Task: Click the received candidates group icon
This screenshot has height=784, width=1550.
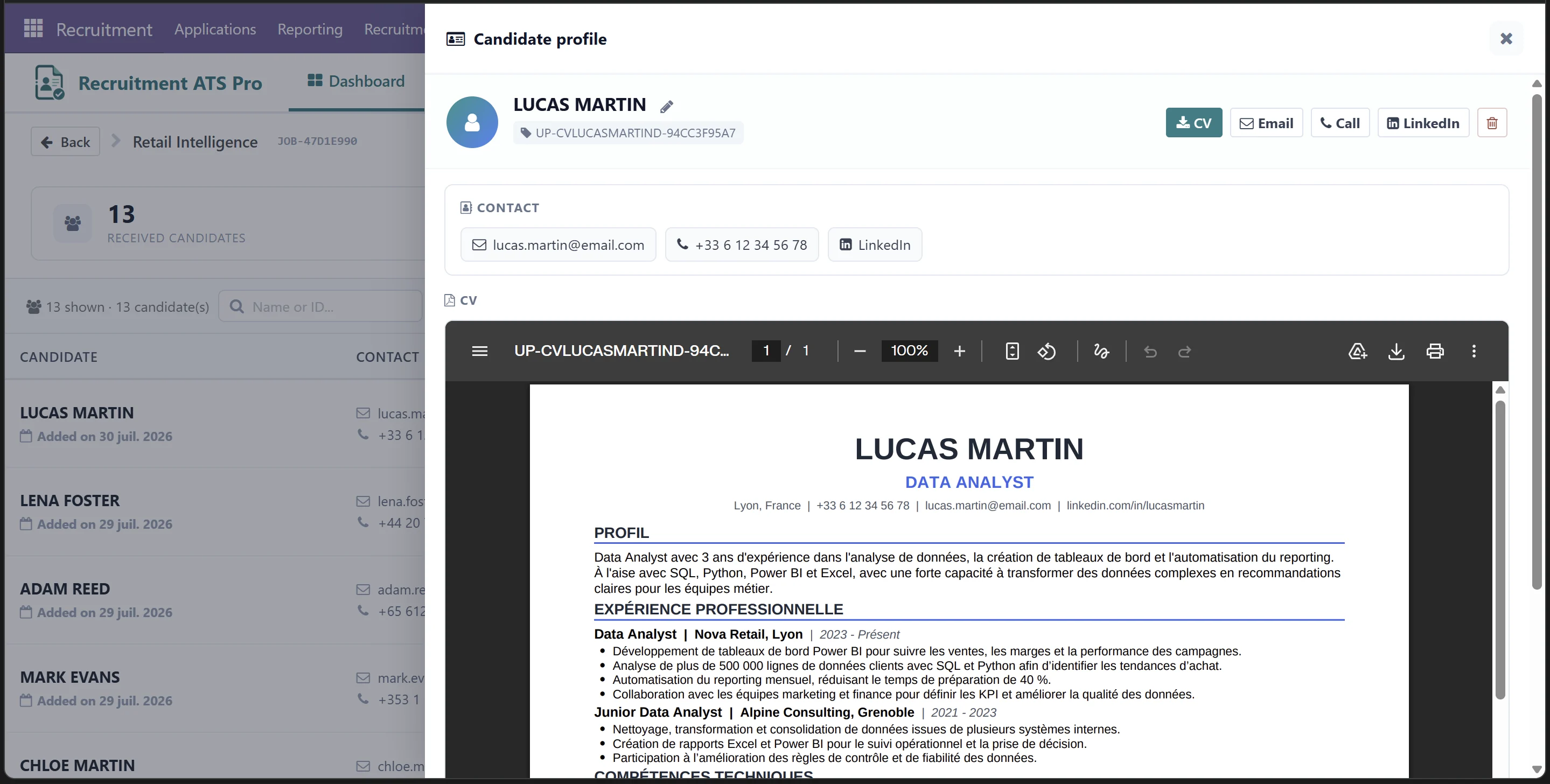Action: pyautogui.click(x=72, y=223)
